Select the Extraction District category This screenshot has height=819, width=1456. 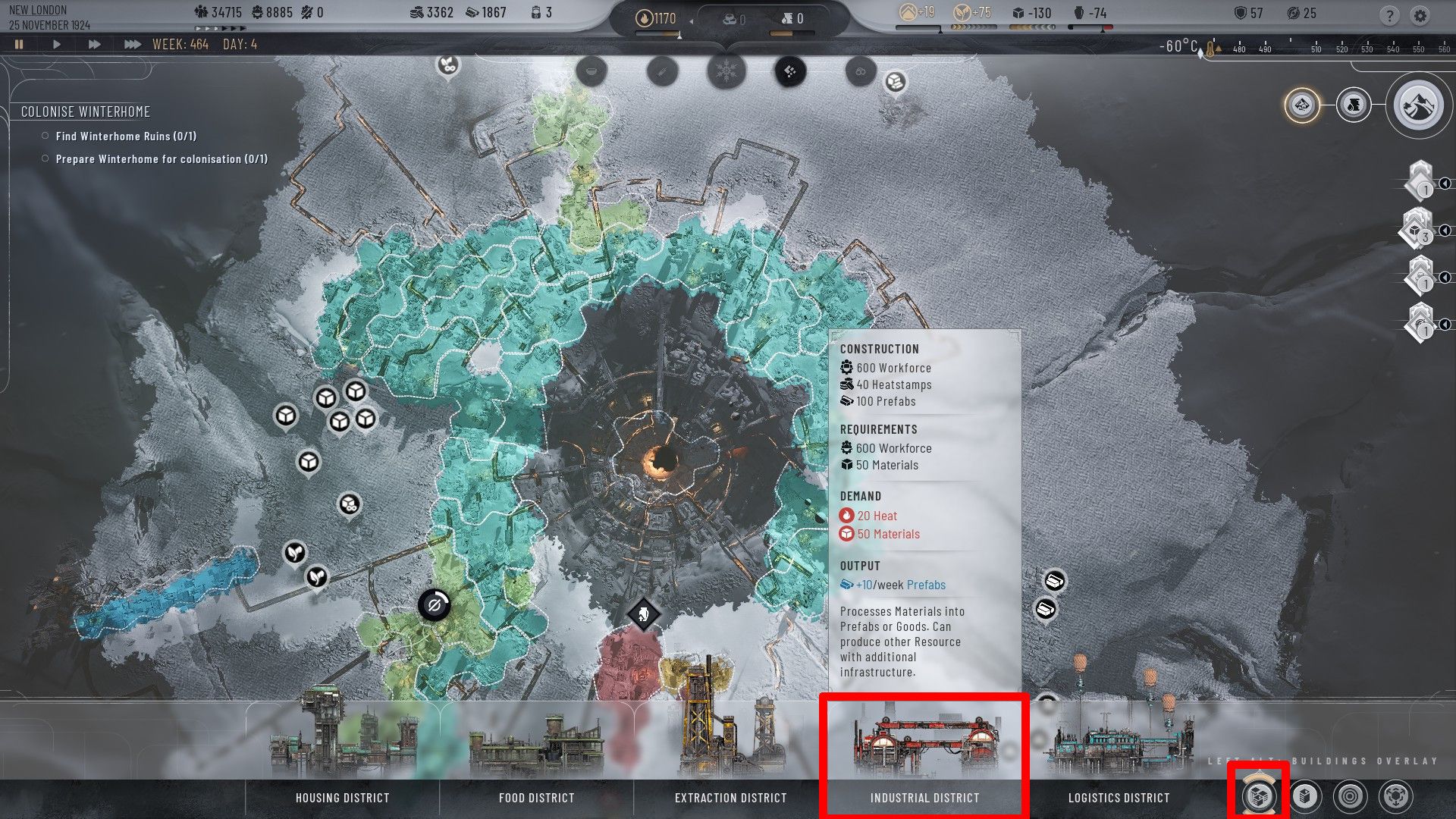pyautogui.click(x=729, y=796)
